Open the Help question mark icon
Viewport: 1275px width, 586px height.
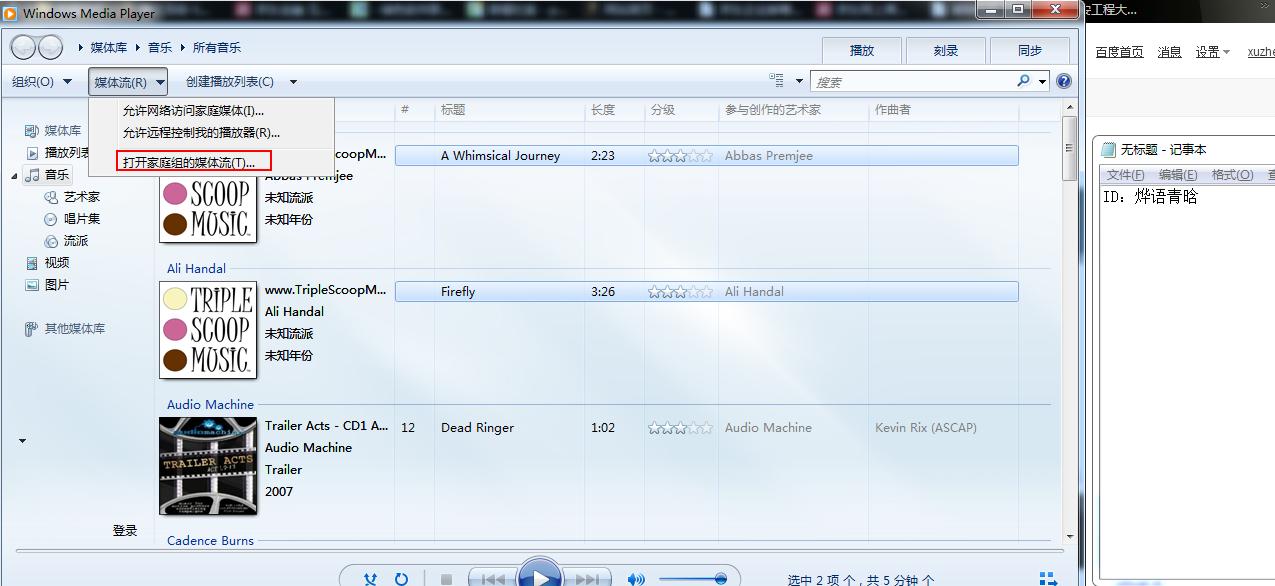(x=1064, y=82)
